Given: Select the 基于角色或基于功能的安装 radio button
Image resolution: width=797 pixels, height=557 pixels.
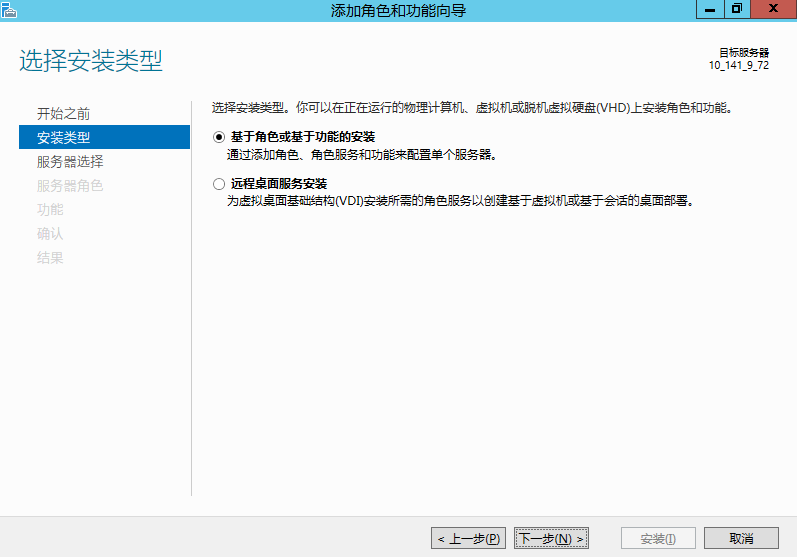Looking at the screenshot, I should pos(219,136).
